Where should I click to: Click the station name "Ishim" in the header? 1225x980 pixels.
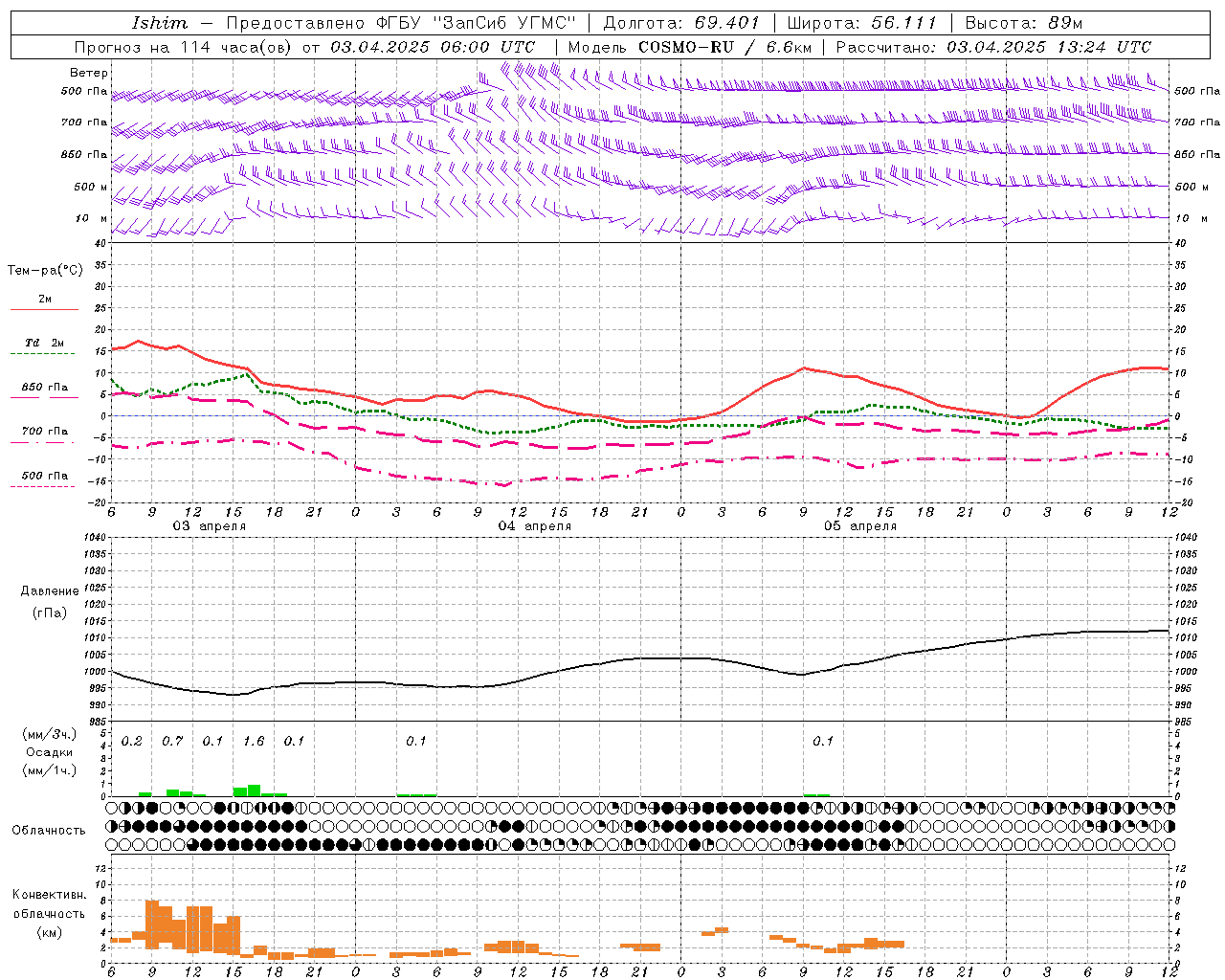[160, 23]
